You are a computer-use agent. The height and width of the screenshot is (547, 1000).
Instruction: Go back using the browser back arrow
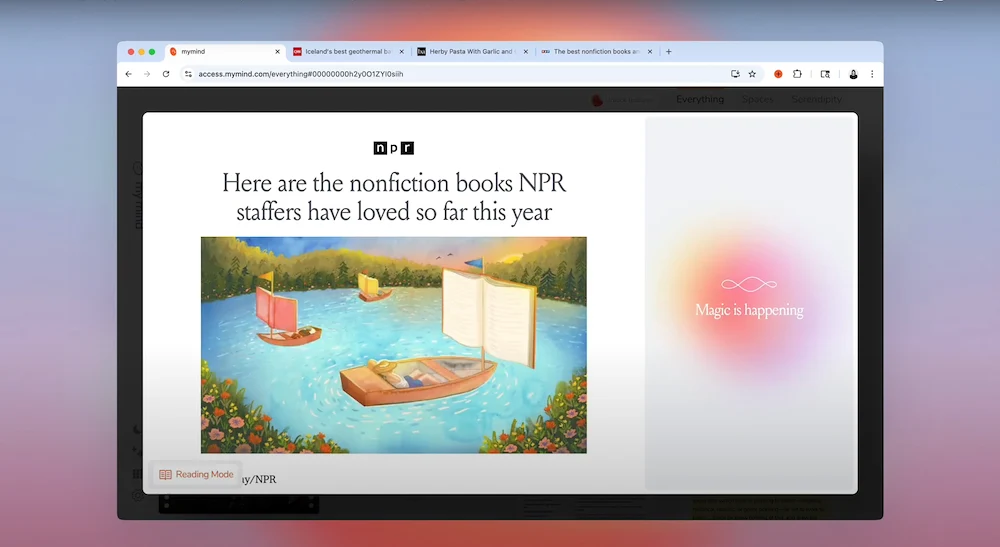(x=128, y=74)
